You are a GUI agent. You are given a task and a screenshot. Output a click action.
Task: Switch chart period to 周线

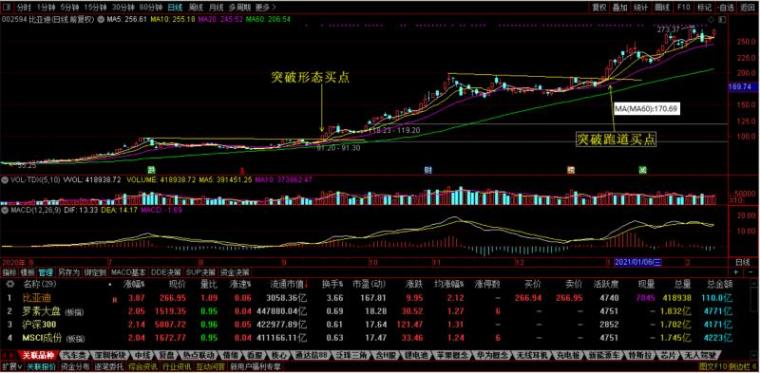[x=196, y=7]
